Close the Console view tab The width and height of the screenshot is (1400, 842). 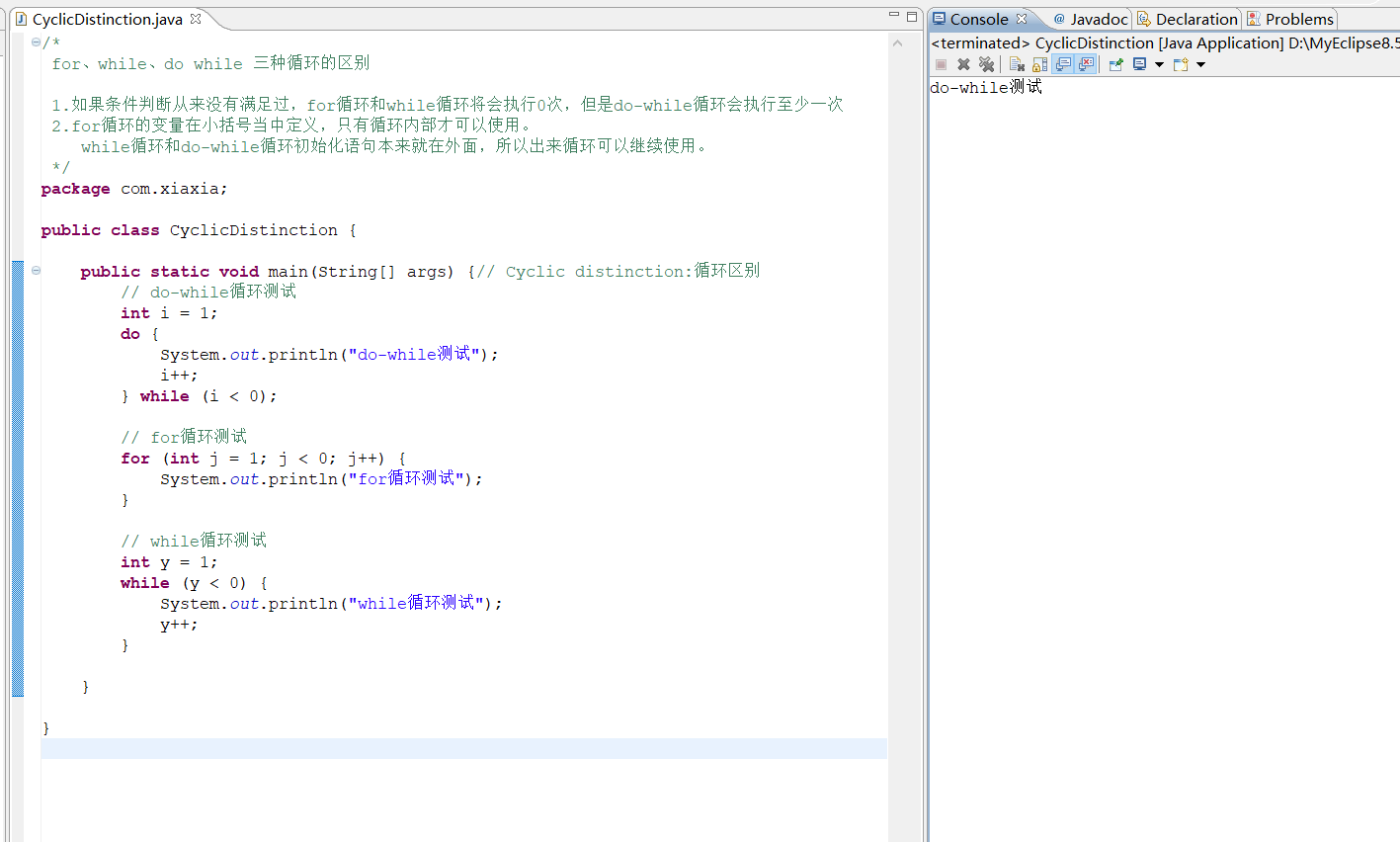point(1022,19)
